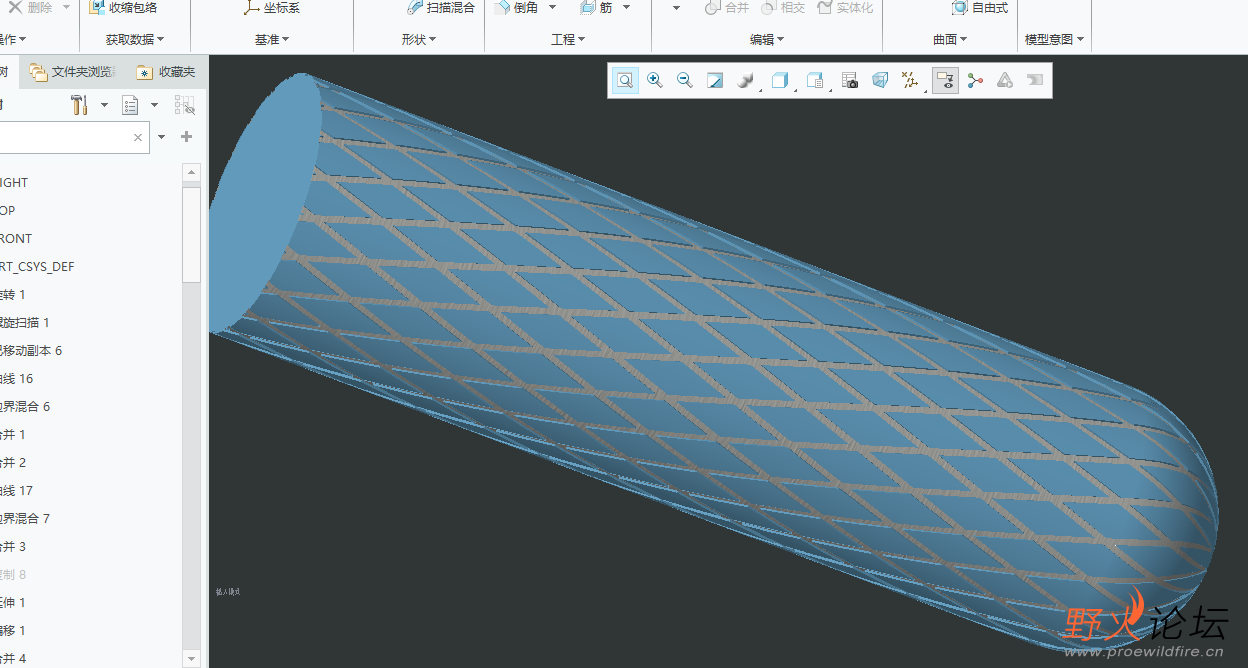Click the 收缩包络 shrinkwrap tool

pos(123,8)
